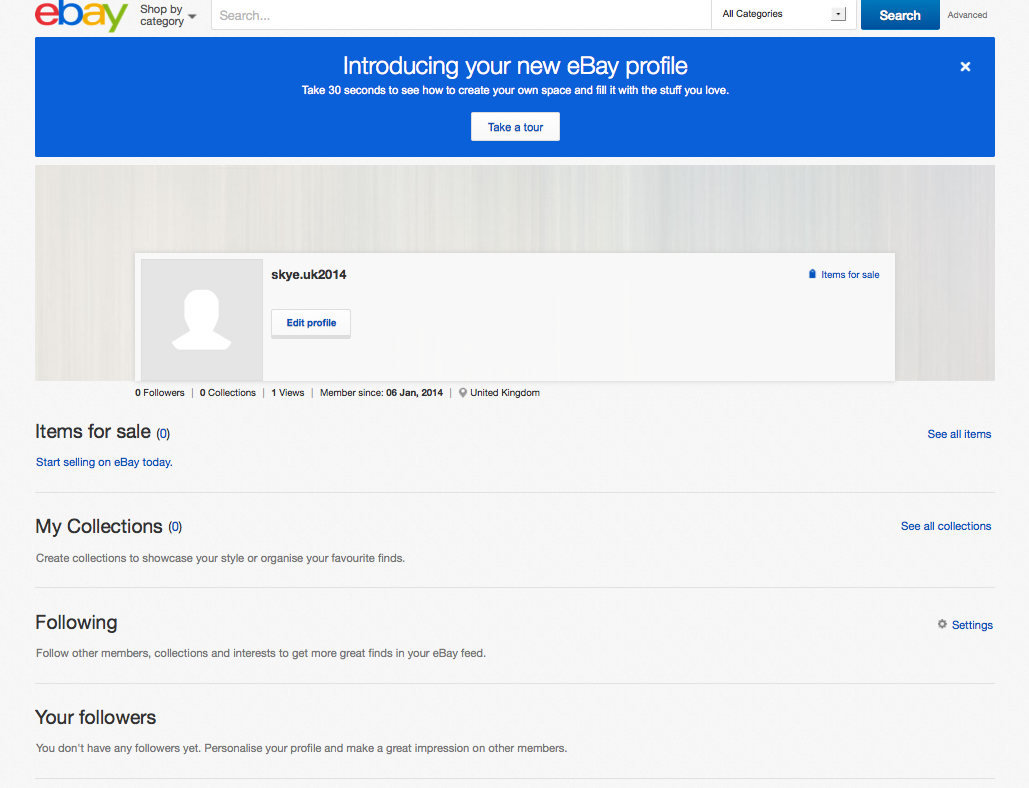1029x788 pixels.
Task: Open the Items for sale link in profile card
Action: [x=850, y=275]
